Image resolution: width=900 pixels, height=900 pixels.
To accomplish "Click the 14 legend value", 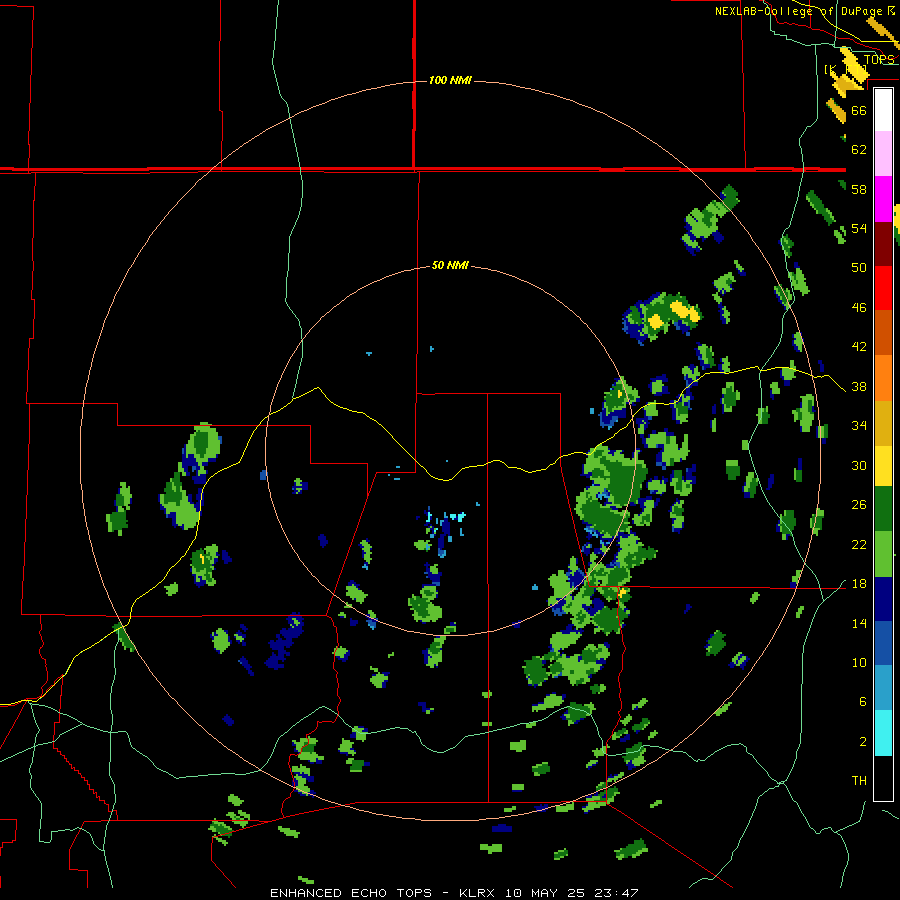I will [859, 623].
